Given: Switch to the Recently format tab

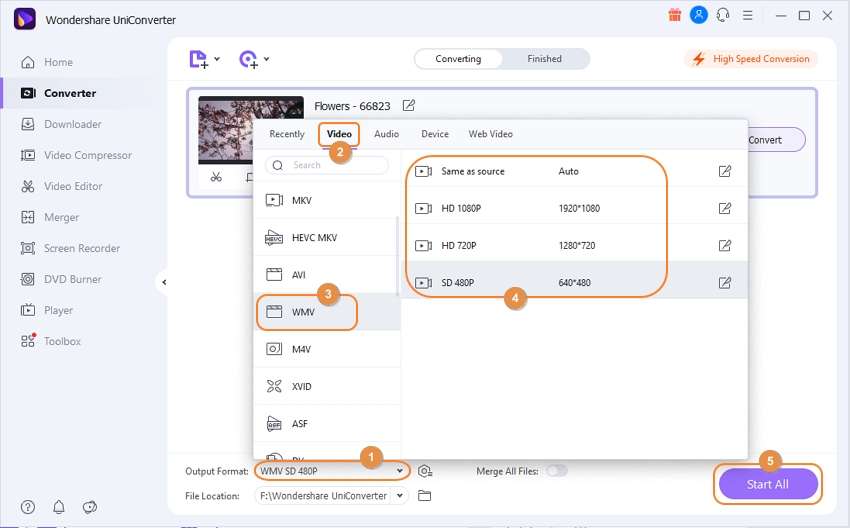Looking at the screenshot, I should (x=287, y=134).
